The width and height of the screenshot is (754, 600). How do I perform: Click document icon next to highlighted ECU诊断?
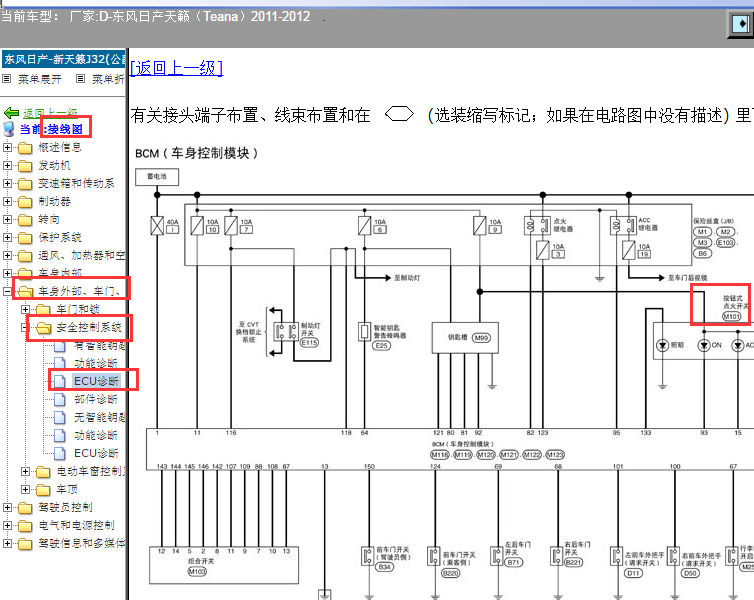pos(60,382)
